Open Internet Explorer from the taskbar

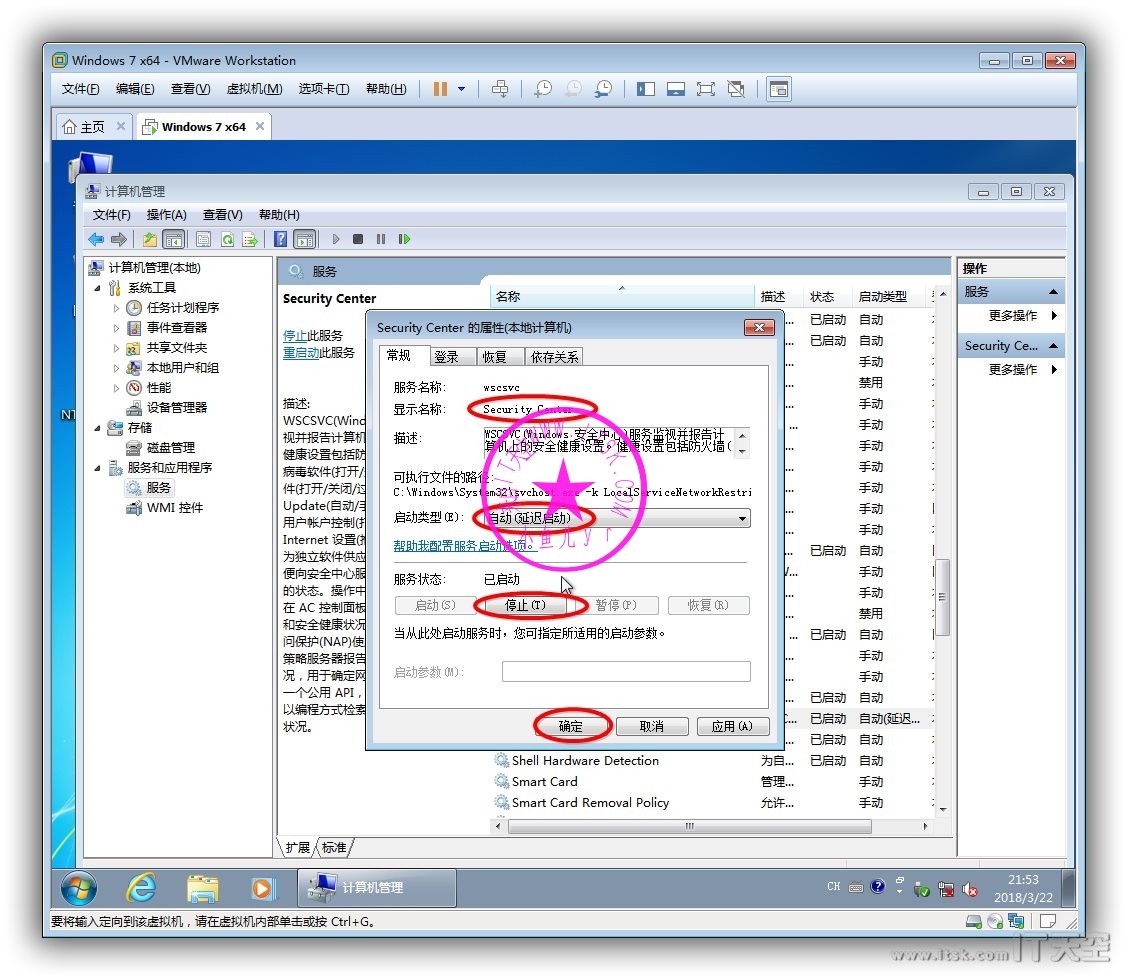(141, 887)
